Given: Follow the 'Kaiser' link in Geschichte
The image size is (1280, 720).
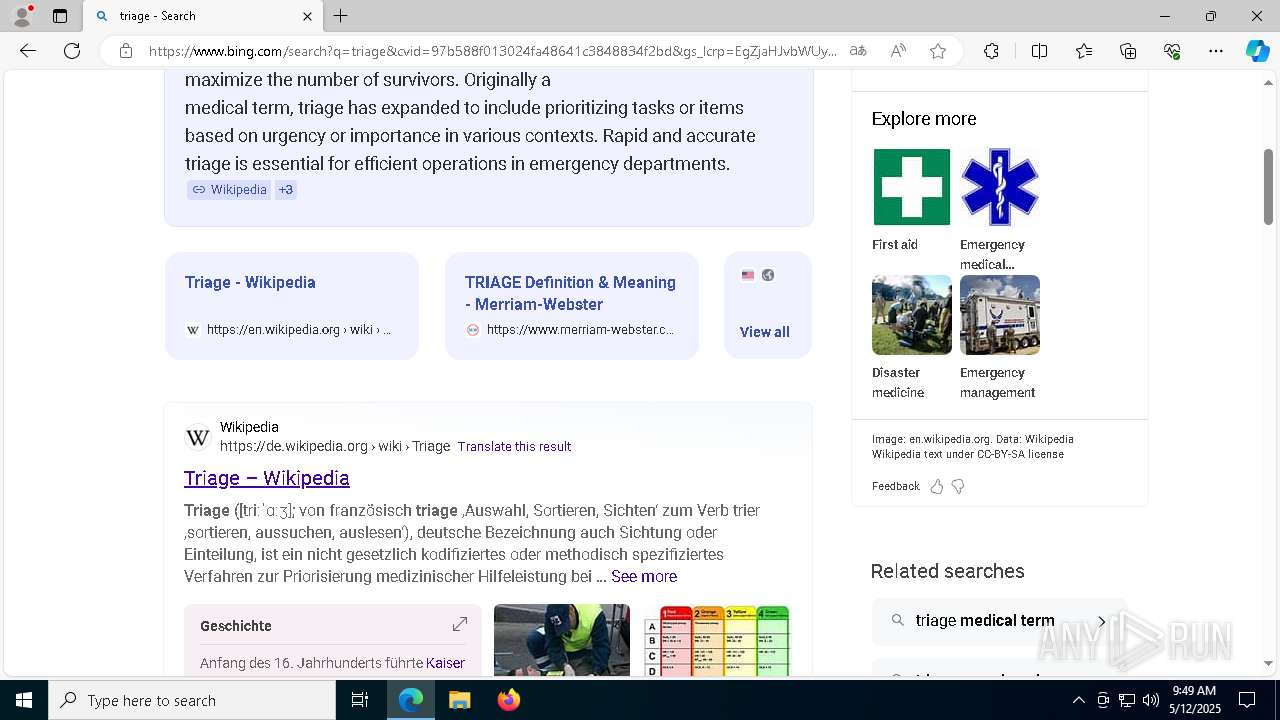Looking at the screenshot, I should (x=445, y=663).
